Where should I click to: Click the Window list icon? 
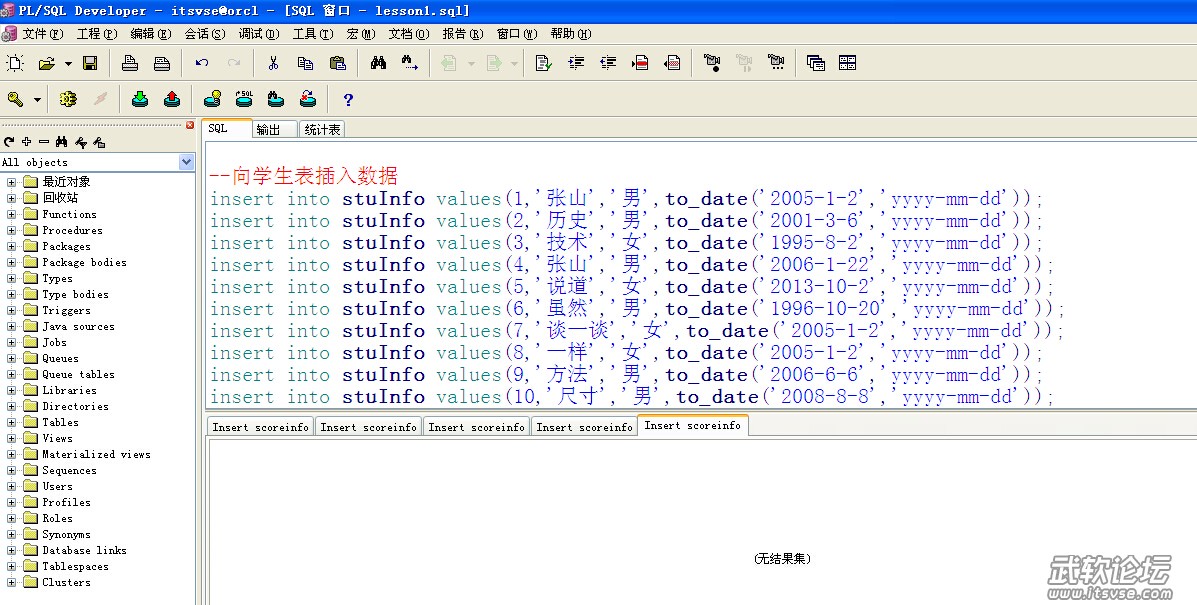(816, 63)
